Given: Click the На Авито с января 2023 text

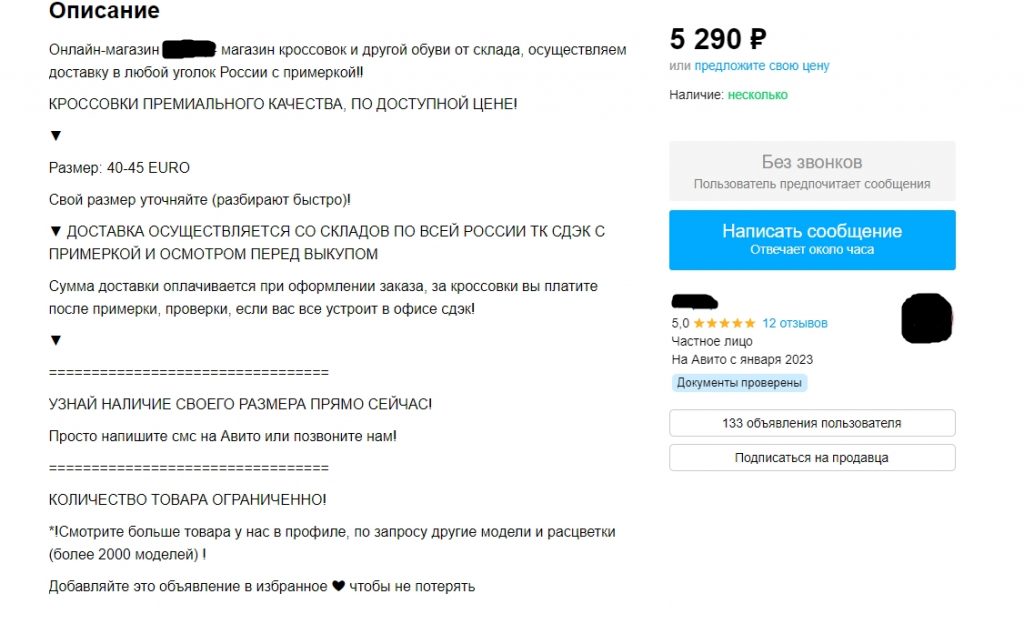Looking at the screenshot, I should tap(742, 360).
